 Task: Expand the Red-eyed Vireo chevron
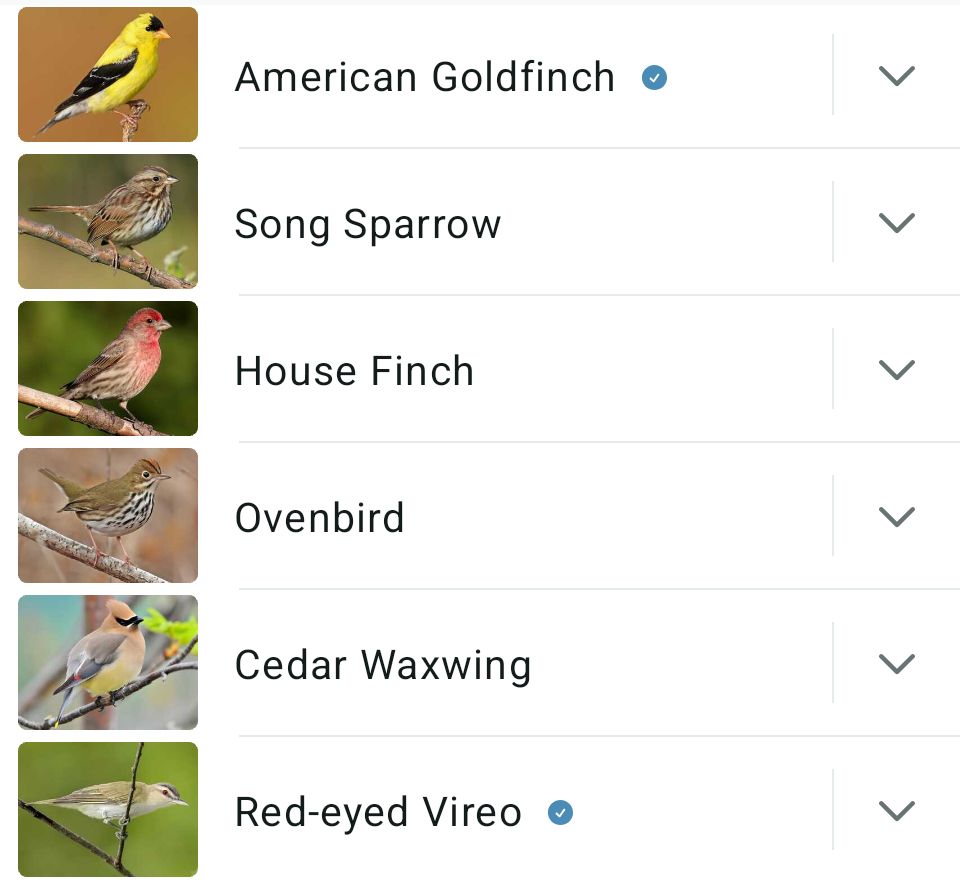tap(896, 811)
